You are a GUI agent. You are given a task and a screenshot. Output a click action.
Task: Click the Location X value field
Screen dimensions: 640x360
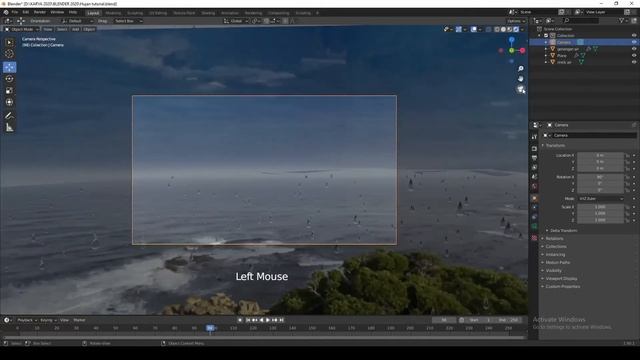[x=600, y=156]
